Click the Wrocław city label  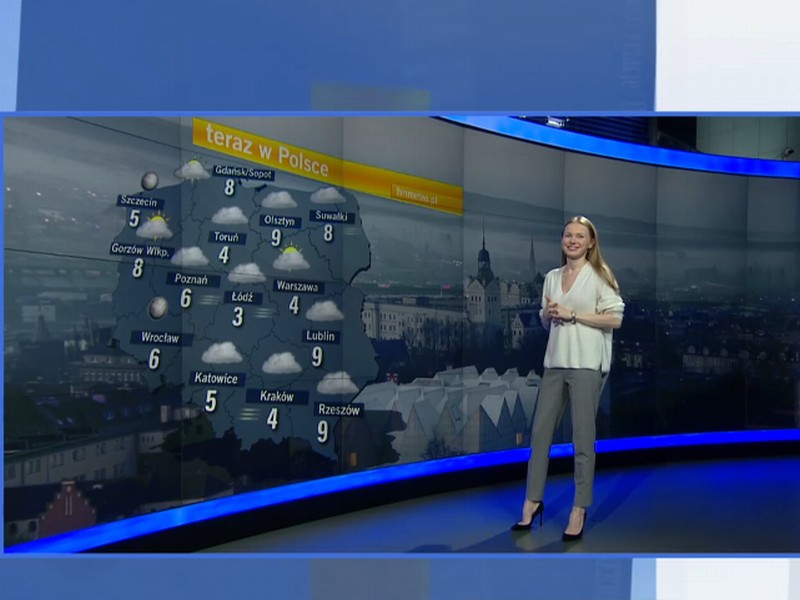(161, 338)
